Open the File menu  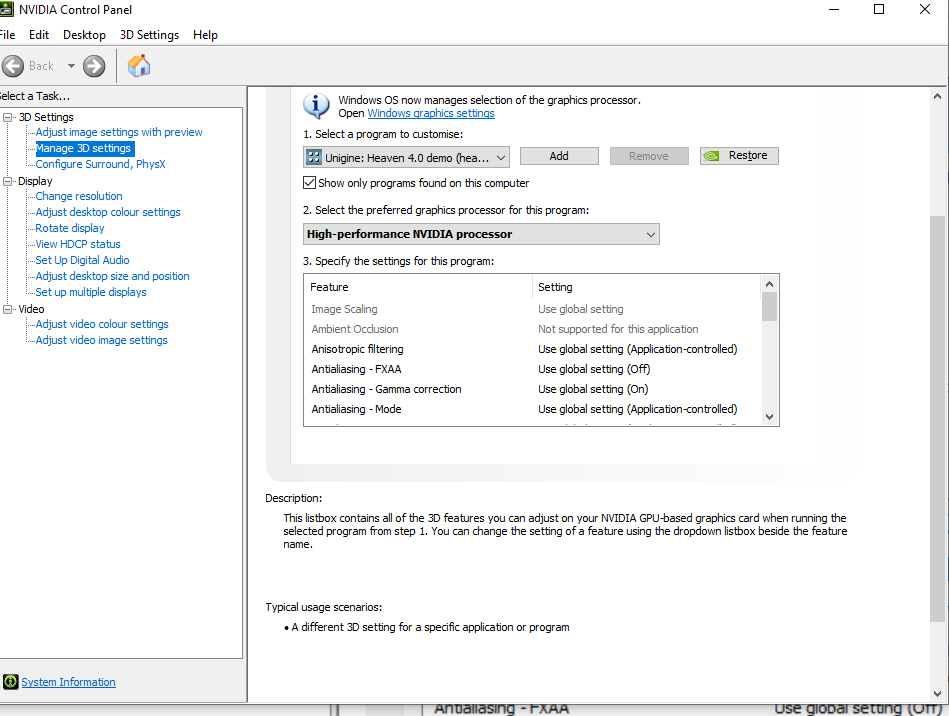pyautogui.click(x=7, y=35)
